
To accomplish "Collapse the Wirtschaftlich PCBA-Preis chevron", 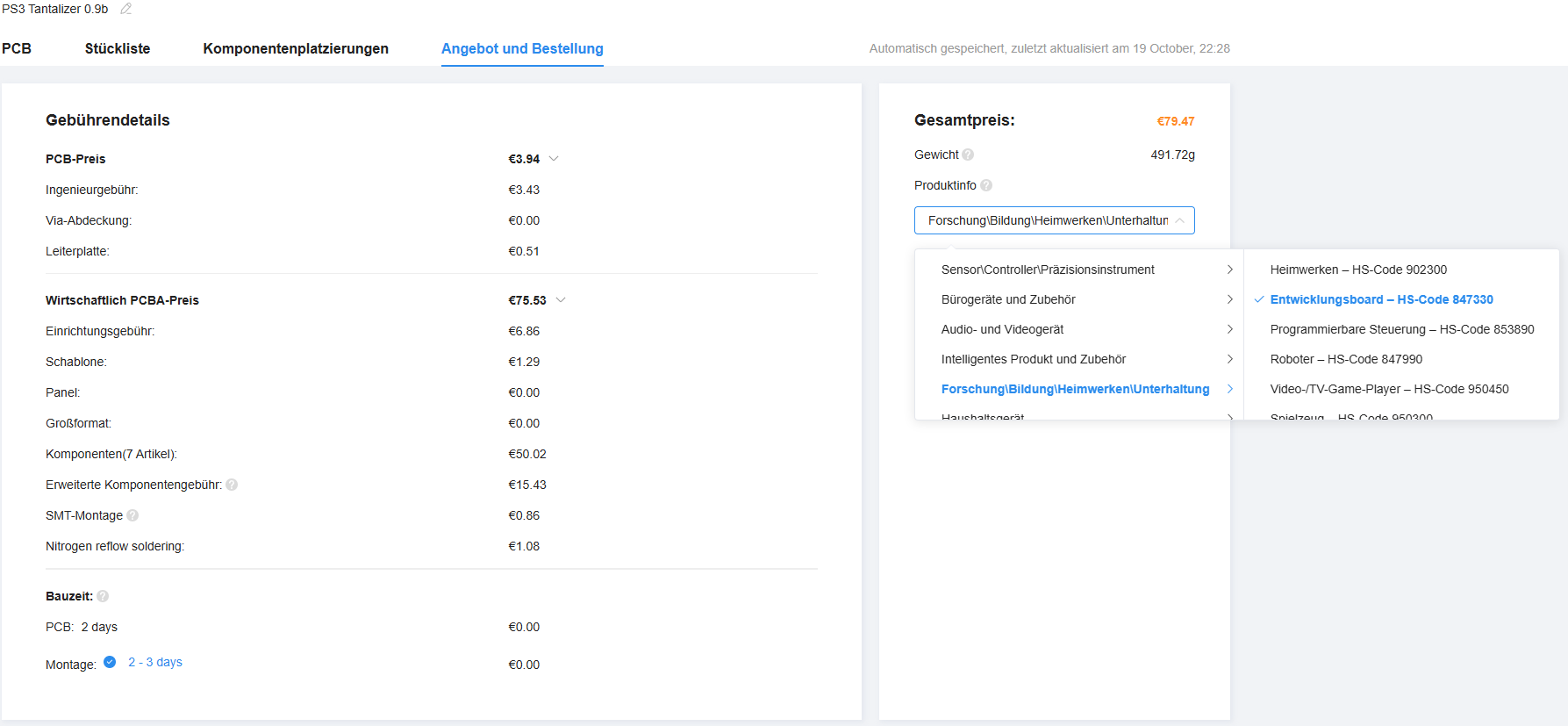I will (561, 300).
